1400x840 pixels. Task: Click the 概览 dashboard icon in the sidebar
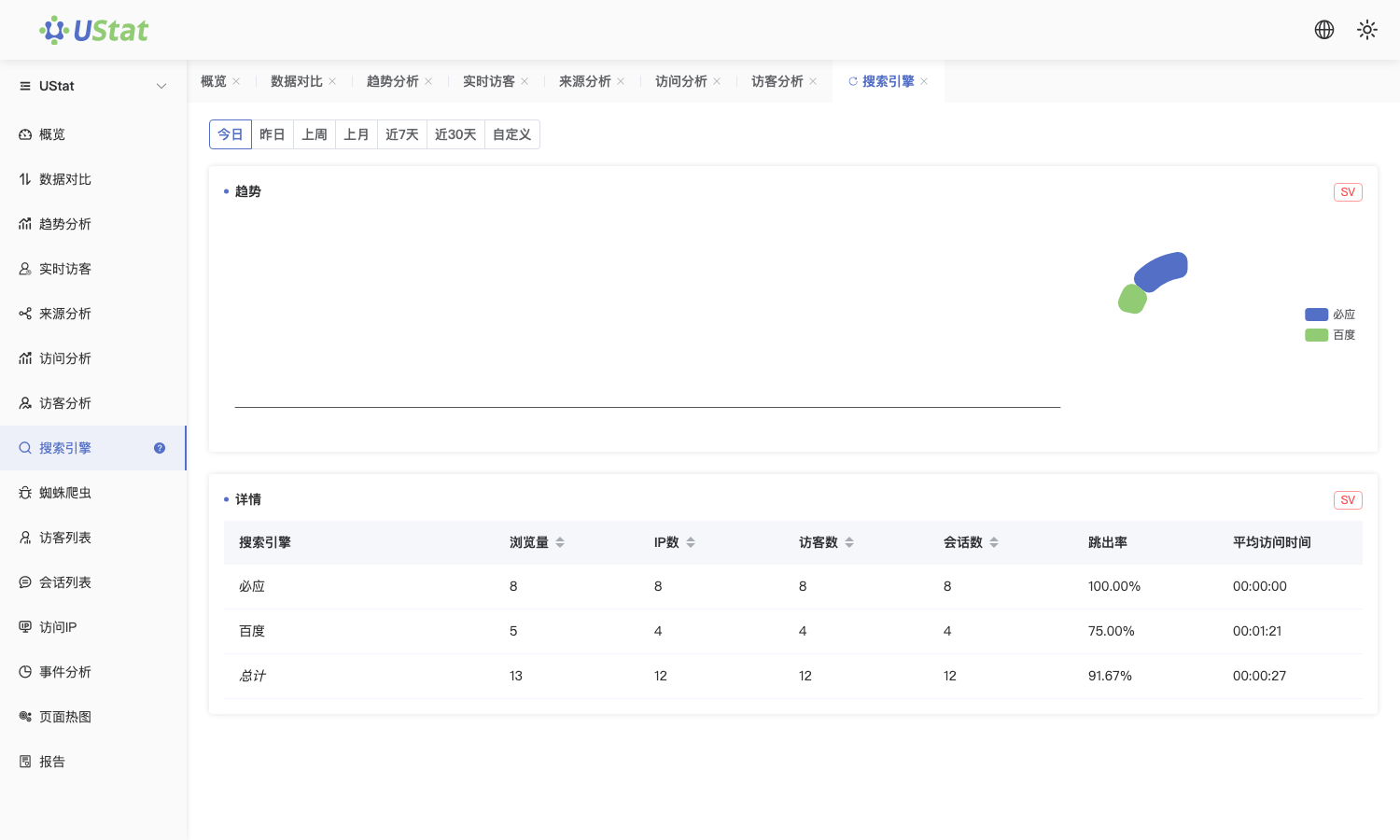coord(25,134)
